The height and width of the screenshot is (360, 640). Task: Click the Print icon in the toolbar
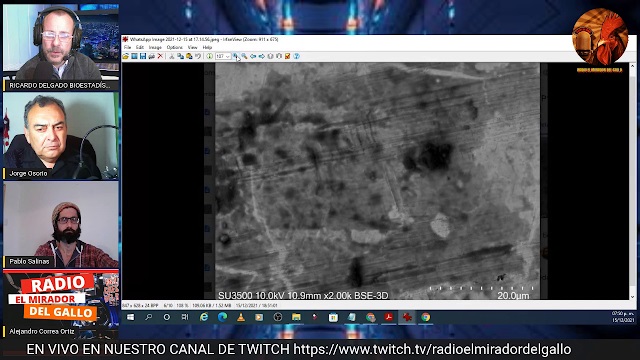[x=151, y=56]
